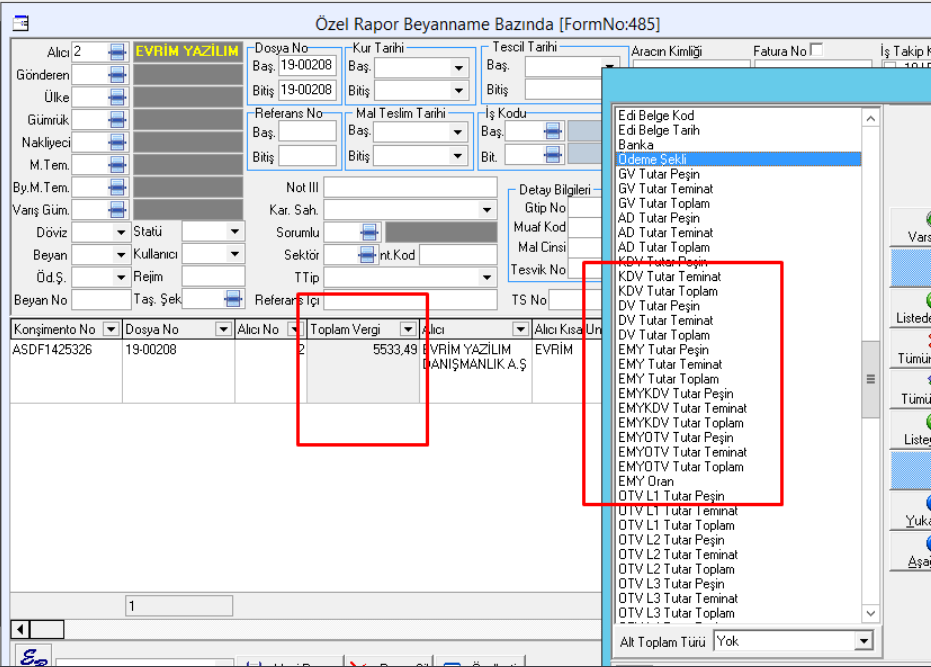Viewport: 931px width, 667px height.
Task: Click the Evrim logo icon at bottom left
Action: point(33,656)
